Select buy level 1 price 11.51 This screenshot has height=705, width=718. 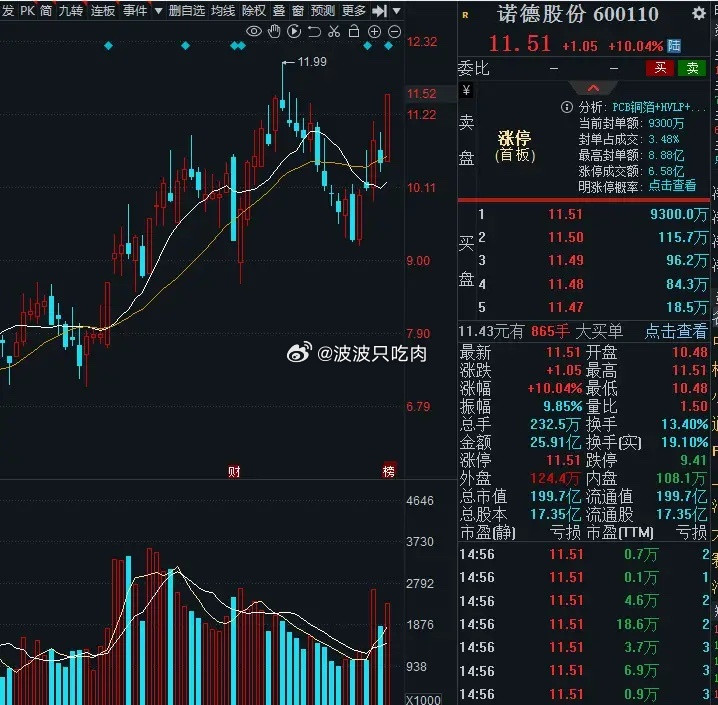566,214
